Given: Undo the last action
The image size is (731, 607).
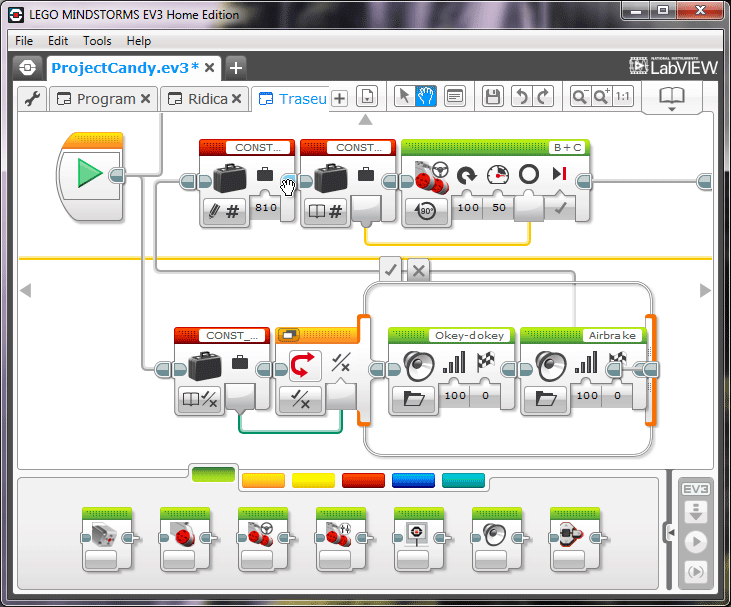Looking at the screenshot, I should click(522, 97).
